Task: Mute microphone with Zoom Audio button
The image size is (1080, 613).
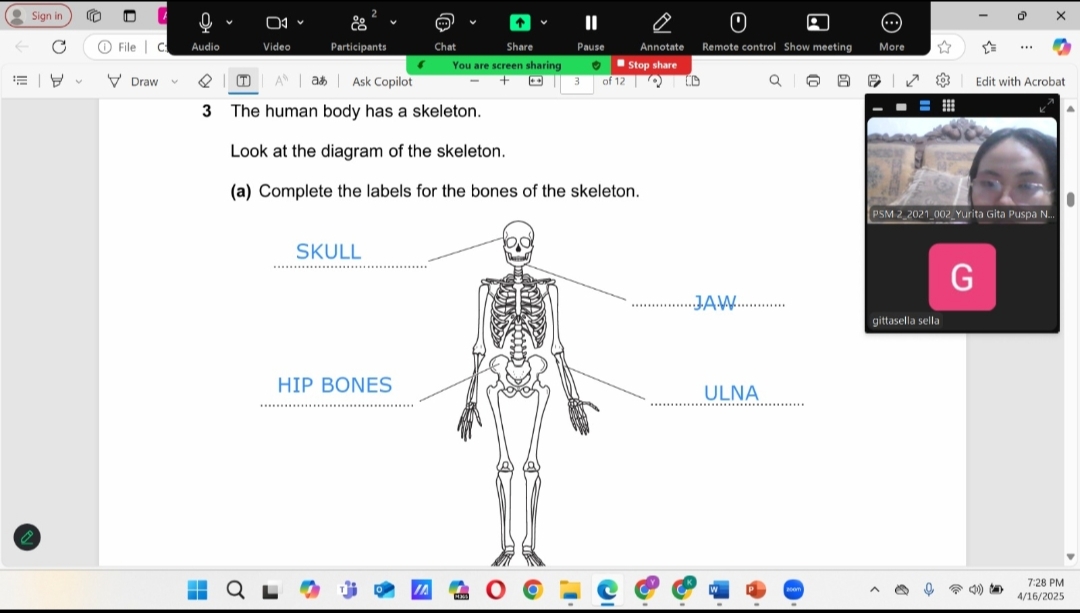Action: pyautogui.click(x=205, y=31)
